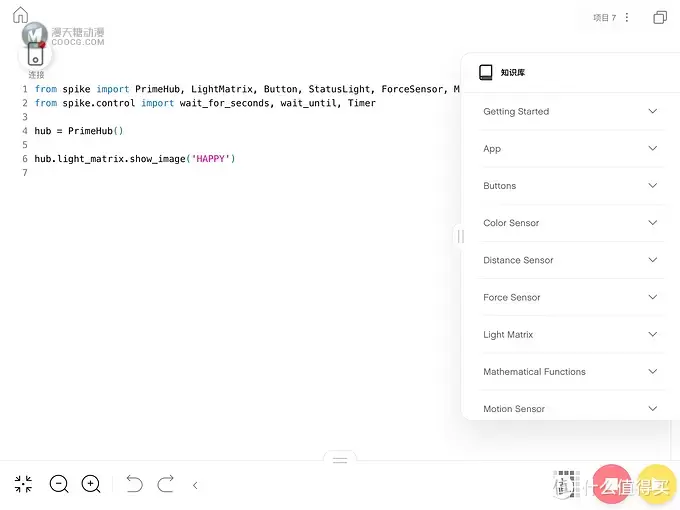This screenshot has height=510, width=680.
Task: Zoom out the code editor
Action: coord(59,484)
